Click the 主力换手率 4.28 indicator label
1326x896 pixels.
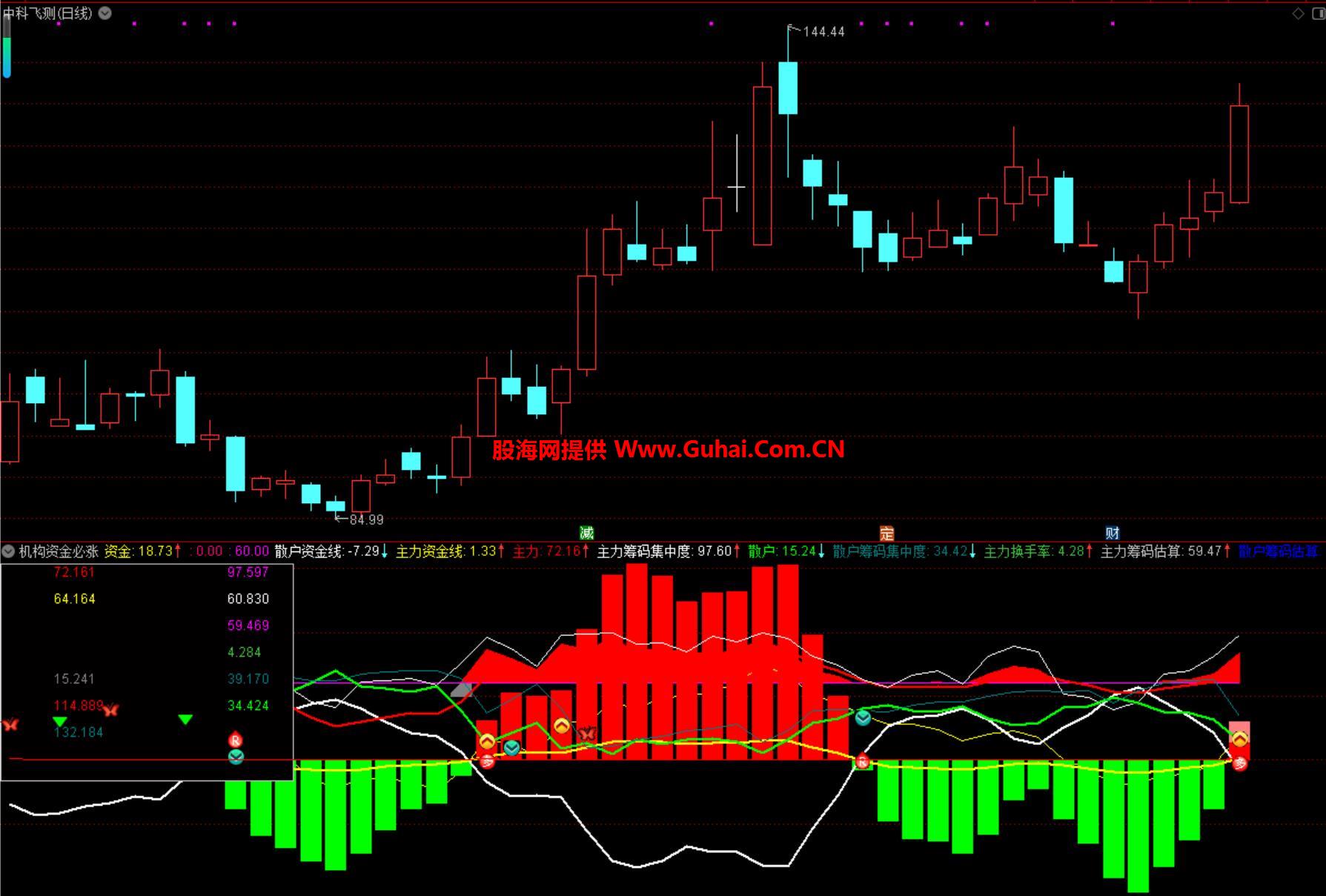pyautogui.click(x=1034, y=551)
